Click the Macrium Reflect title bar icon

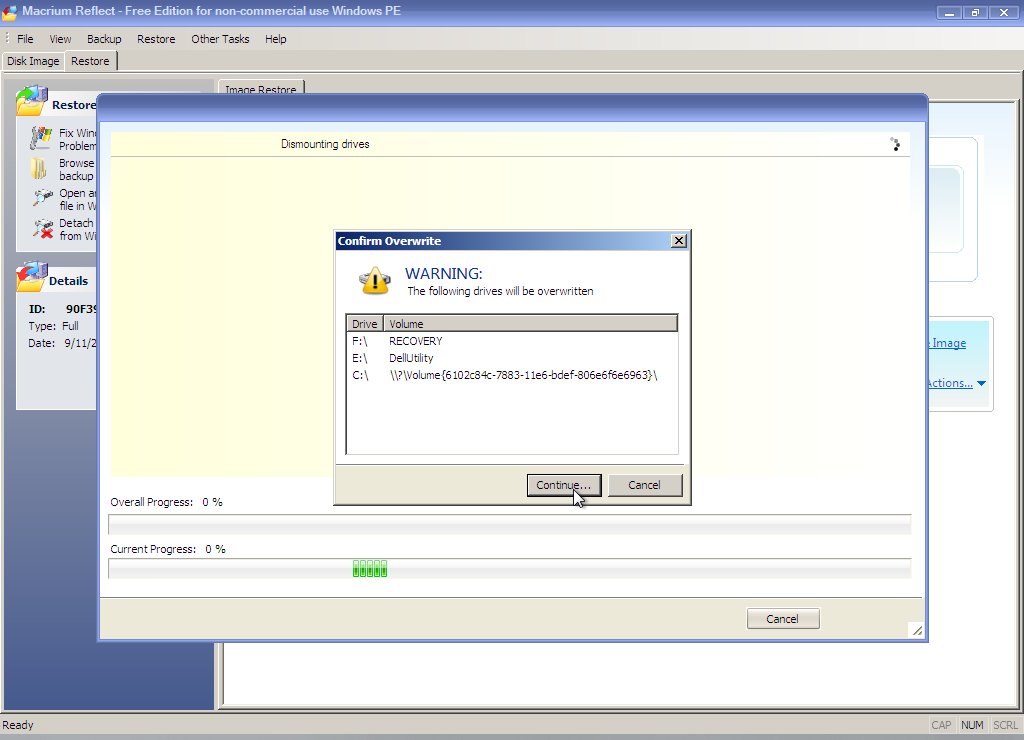coord(10,10)
